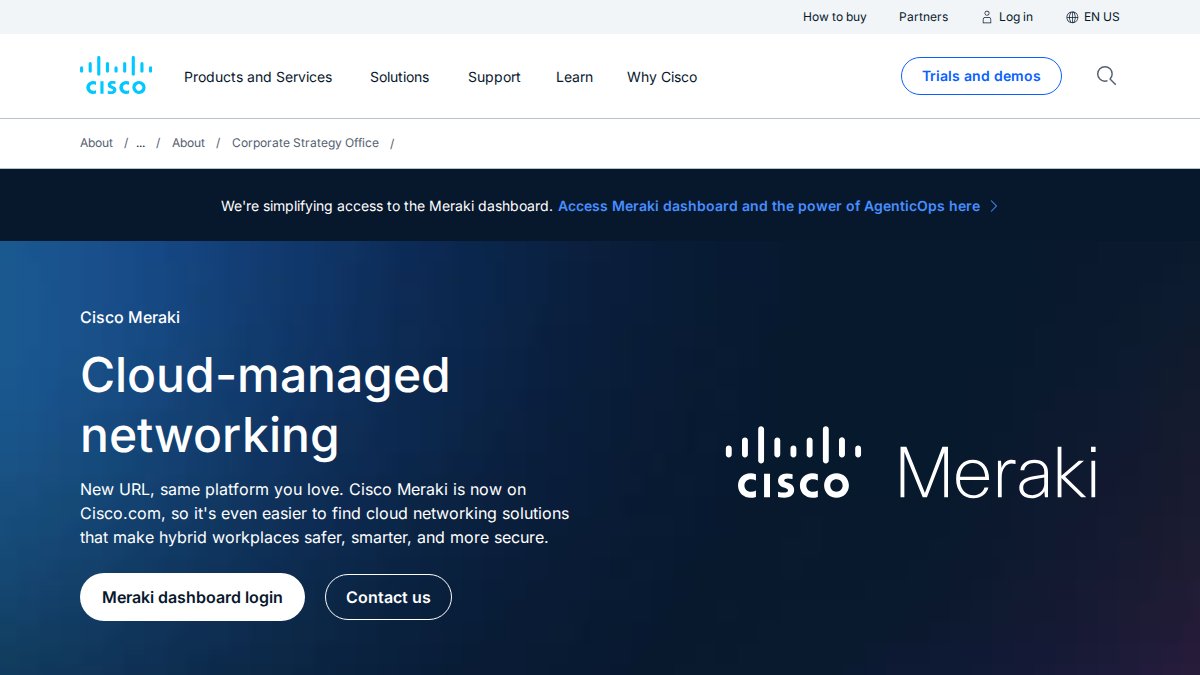
Task: Click Trials and demos button
Action: pyautogui.click(x=981, y=76)
